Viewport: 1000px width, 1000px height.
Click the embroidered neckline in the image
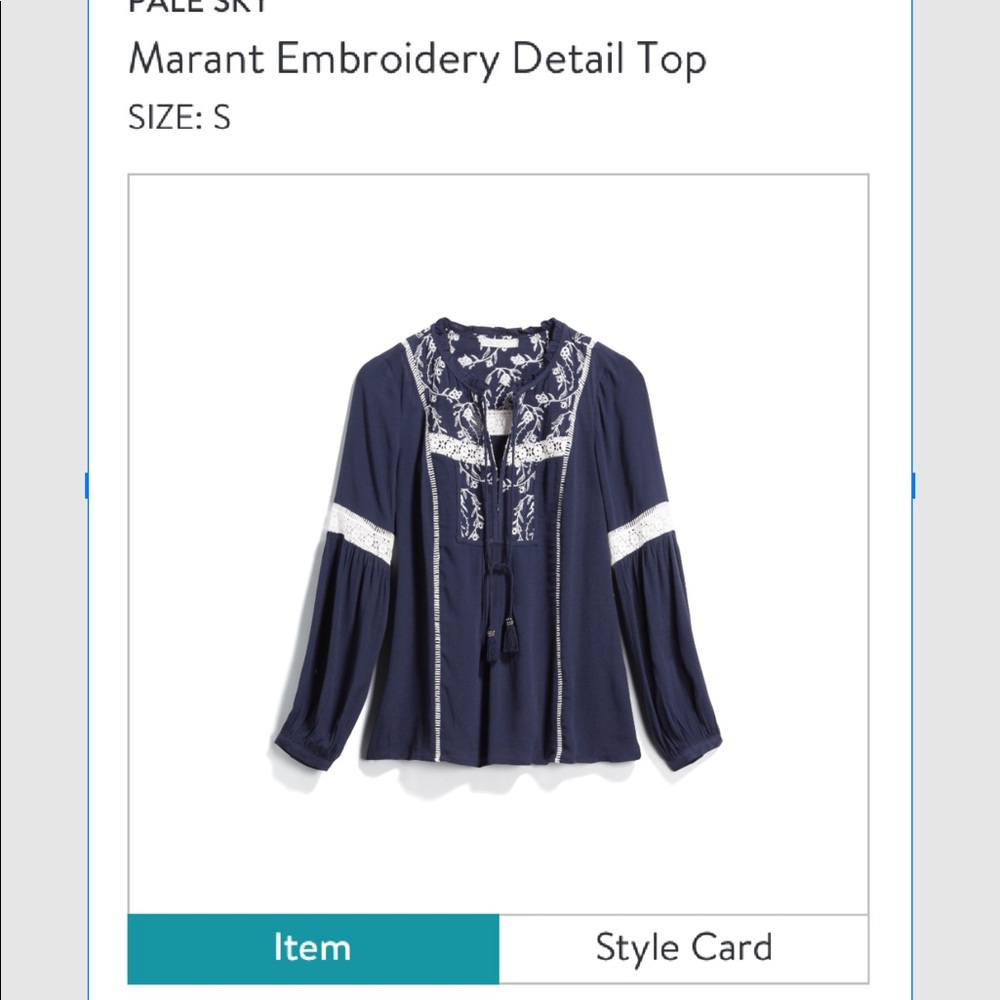click(500, 360)
